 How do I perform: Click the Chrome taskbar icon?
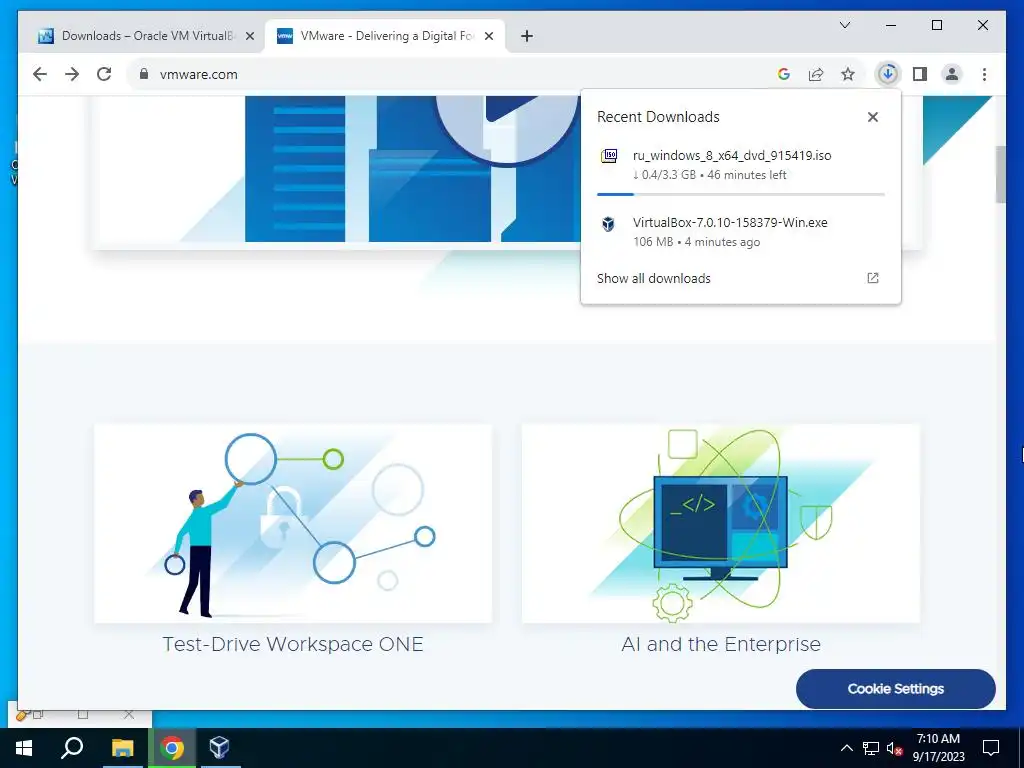point(172,748)
